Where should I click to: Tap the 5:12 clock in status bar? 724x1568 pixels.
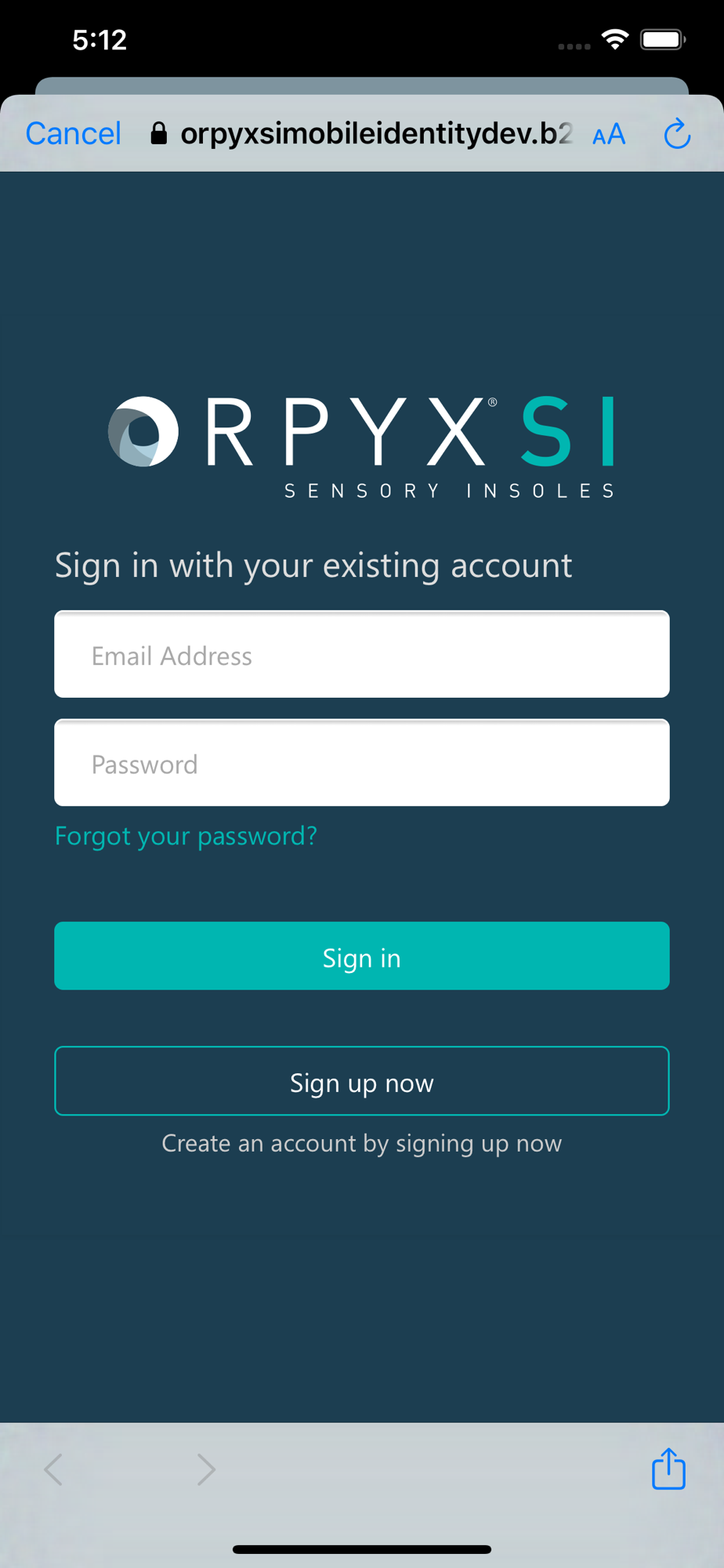tap(100, 40)
